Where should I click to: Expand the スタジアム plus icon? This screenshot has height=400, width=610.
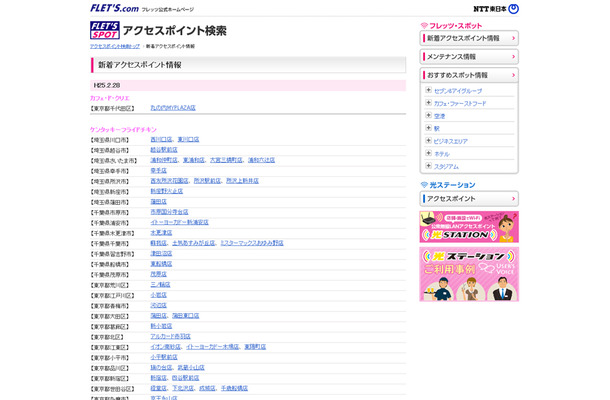(428, 166)
